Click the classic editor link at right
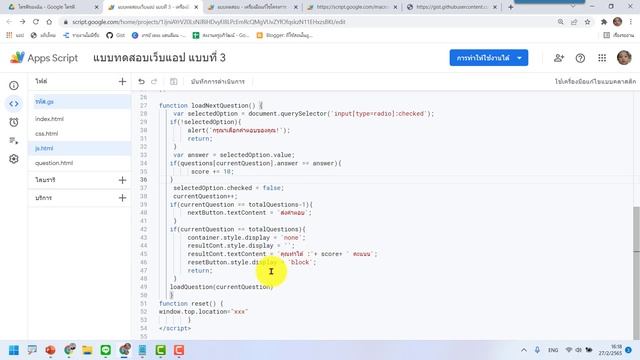640x360 pixels. click(x=595, y=81)
